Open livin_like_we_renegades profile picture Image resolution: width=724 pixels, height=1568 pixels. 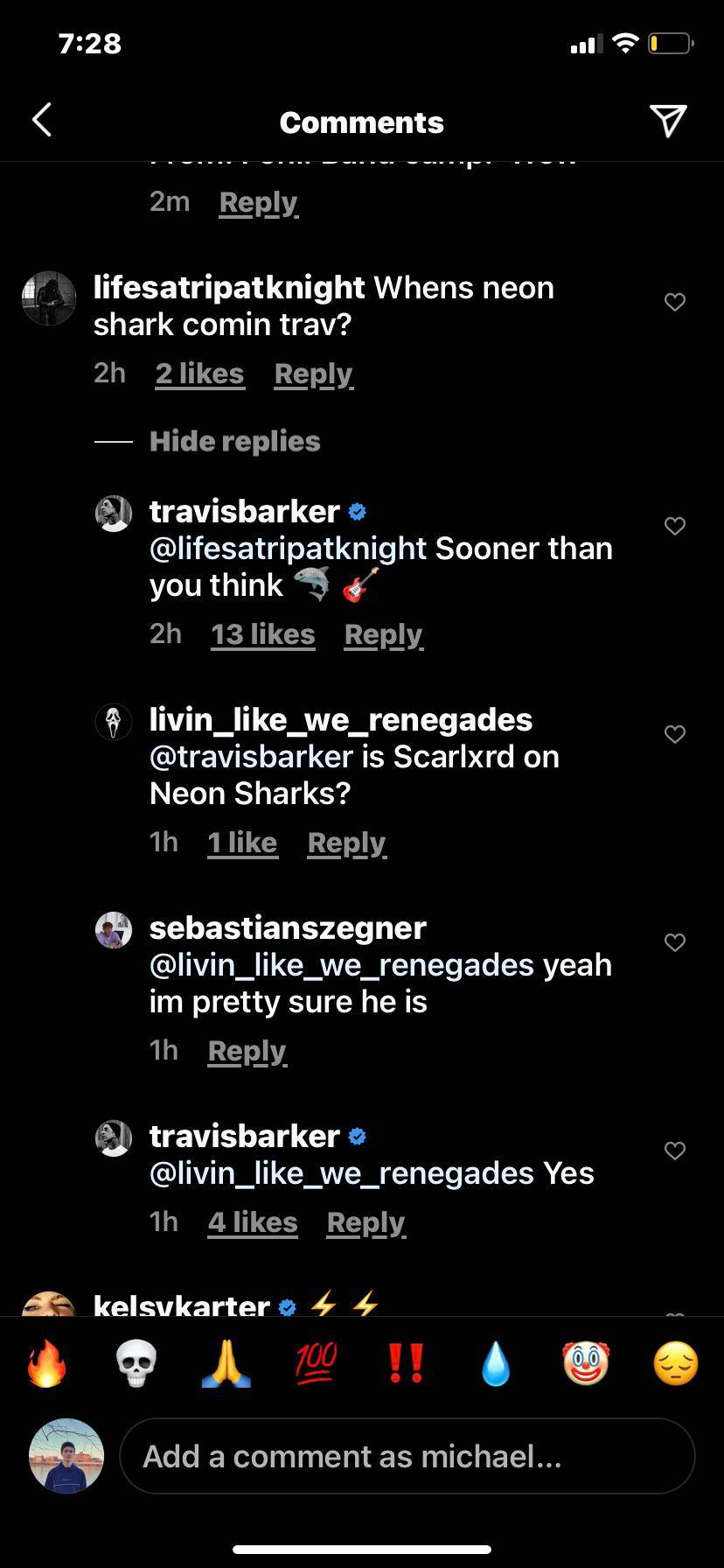[114, 722]
